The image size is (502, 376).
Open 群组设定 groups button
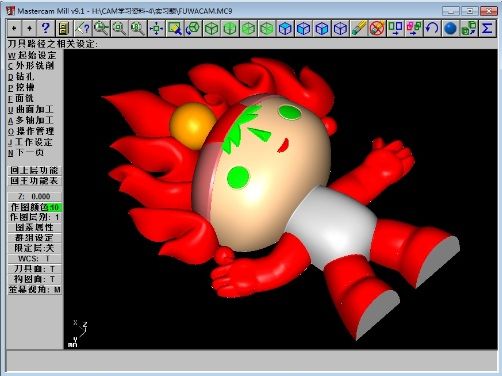[34, 238]
